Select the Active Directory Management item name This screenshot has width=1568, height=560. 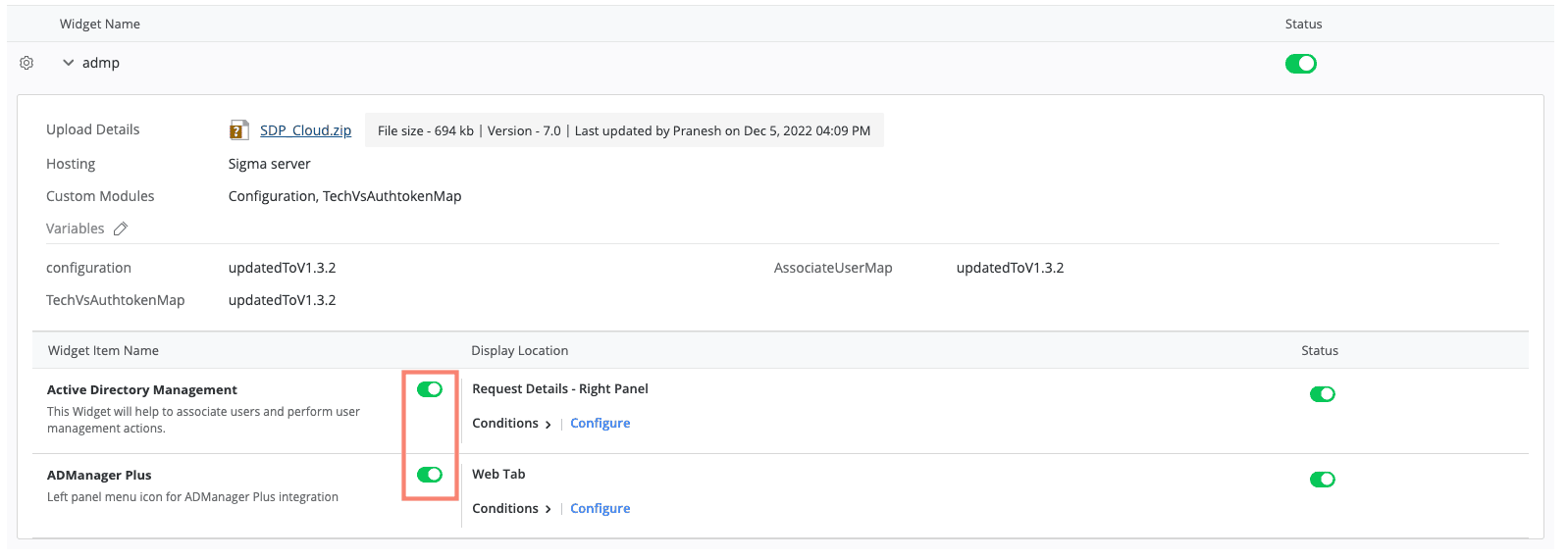point(142,390)
